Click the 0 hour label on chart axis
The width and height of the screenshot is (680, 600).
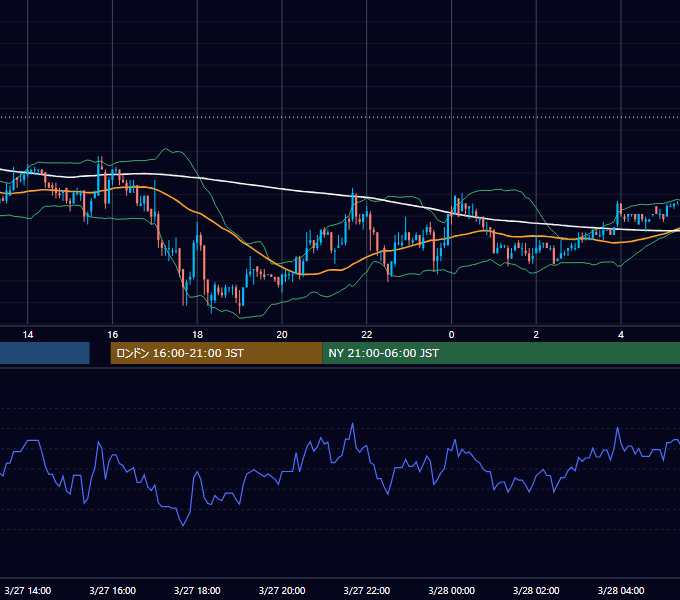[451, 335]
